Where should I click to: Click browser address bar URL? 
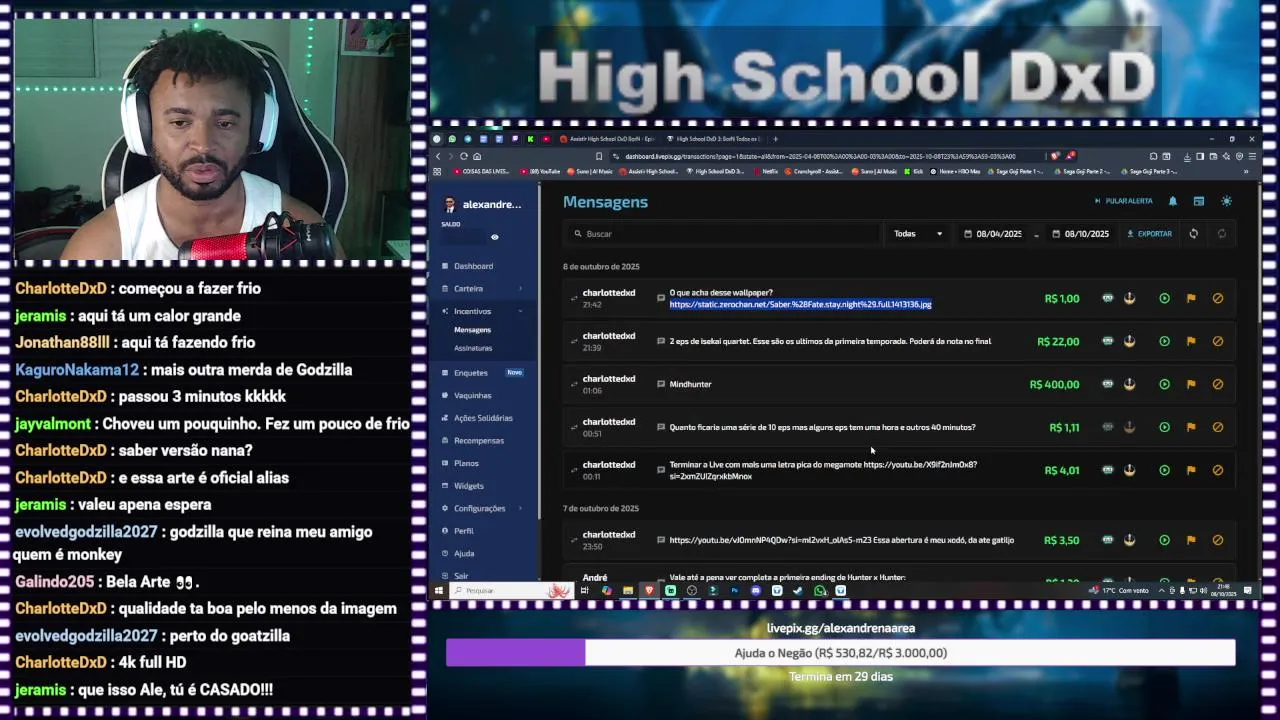[820, 156]
